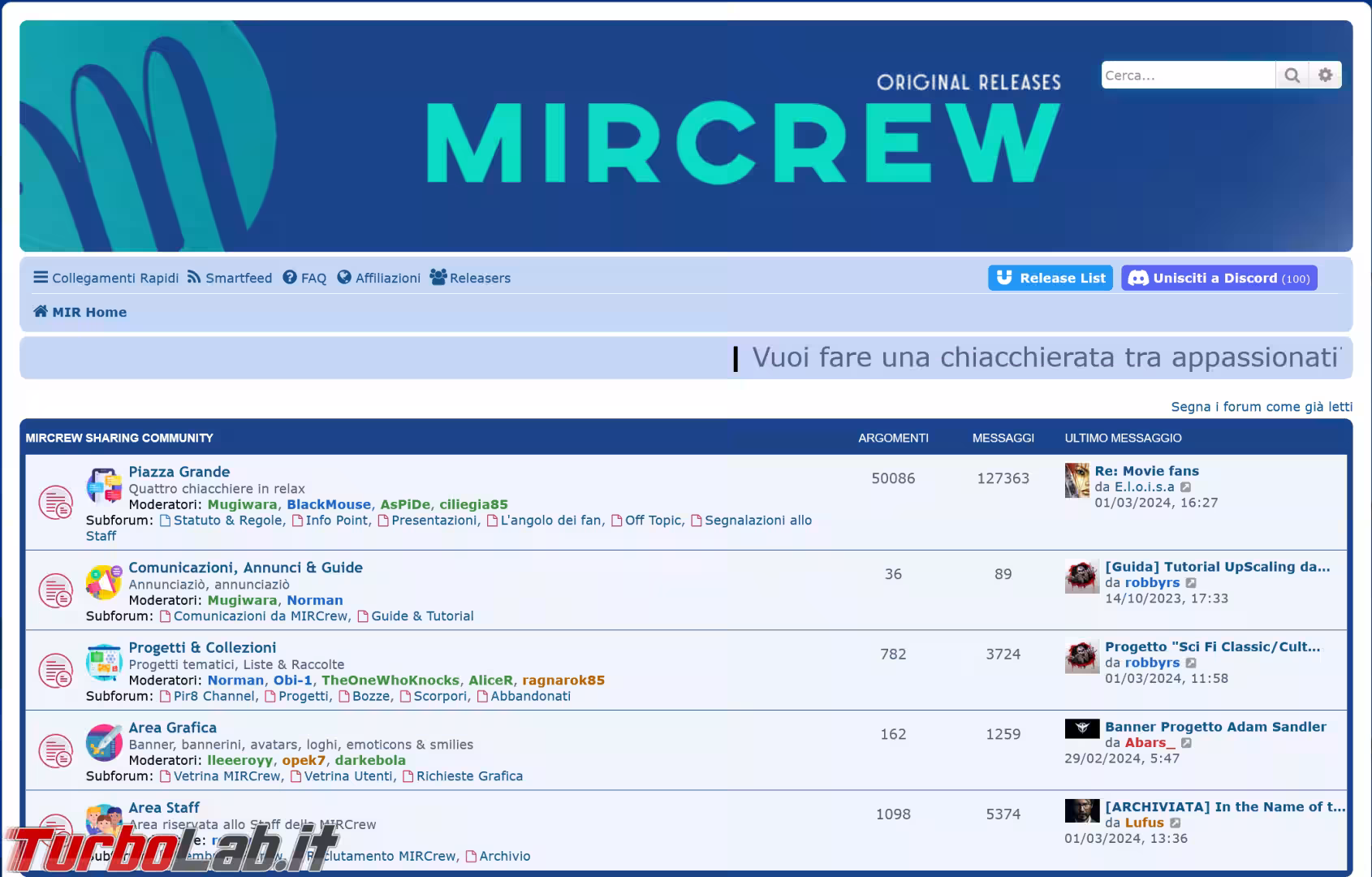Open Collegamenti Rapidi quick links menu
The width and height of the screenshot is (1372, 877).
[106, 278]
